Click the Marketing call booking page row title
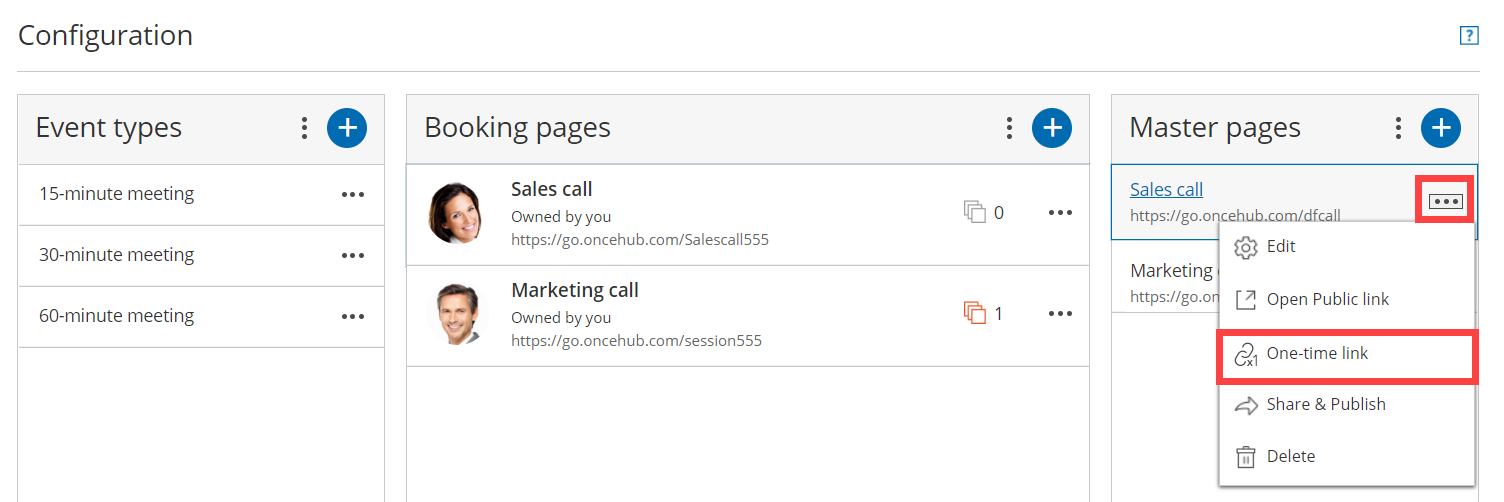Viewport: 1504px width, 502px height. tap(574, 291)
